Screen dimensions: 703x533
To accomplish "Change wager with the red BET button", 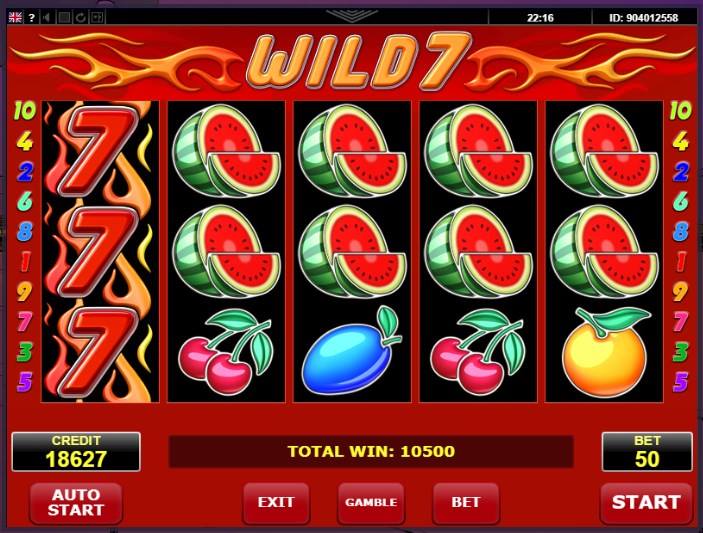I will click(x=466, y=503).
